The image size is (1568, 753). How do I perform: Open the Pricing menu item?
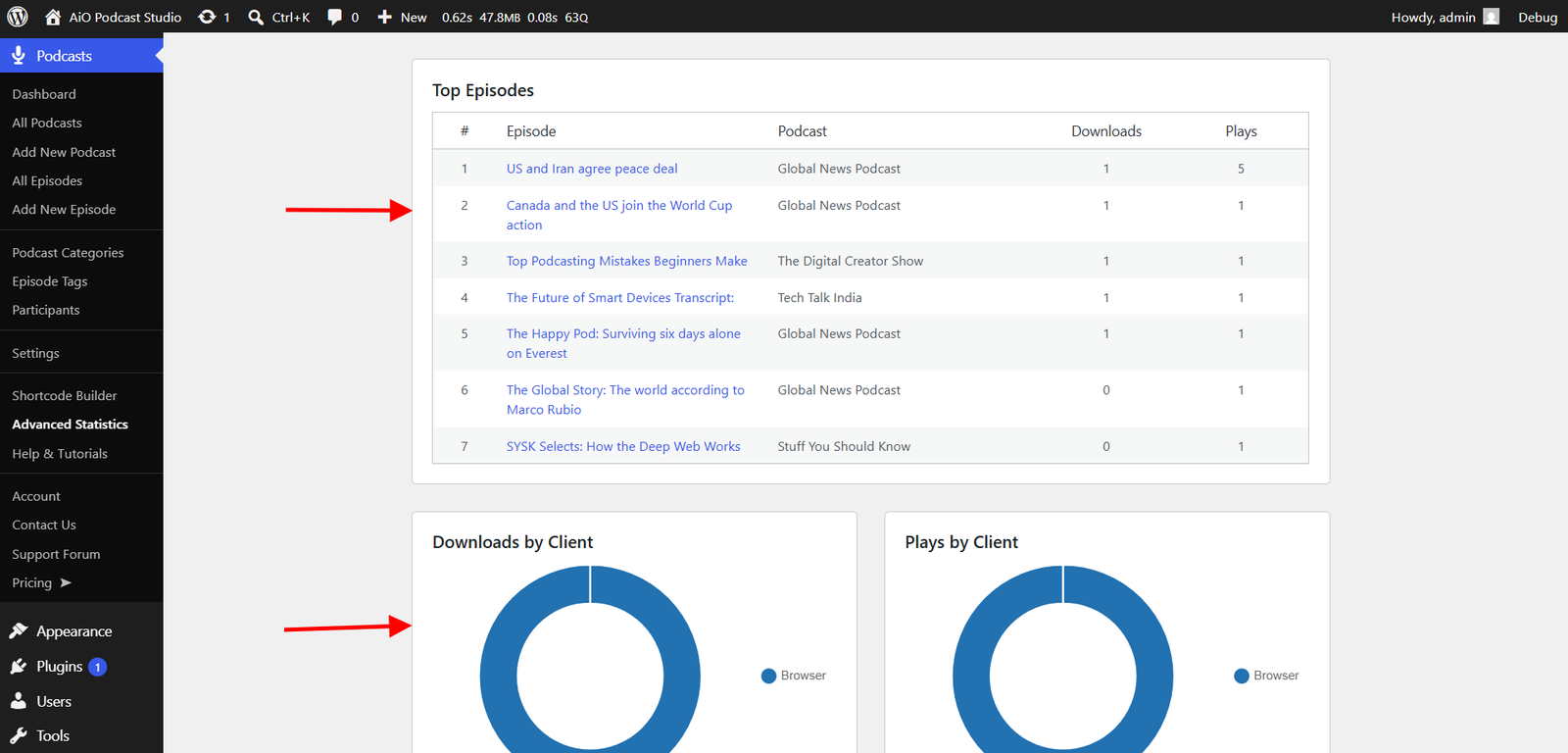32,582
